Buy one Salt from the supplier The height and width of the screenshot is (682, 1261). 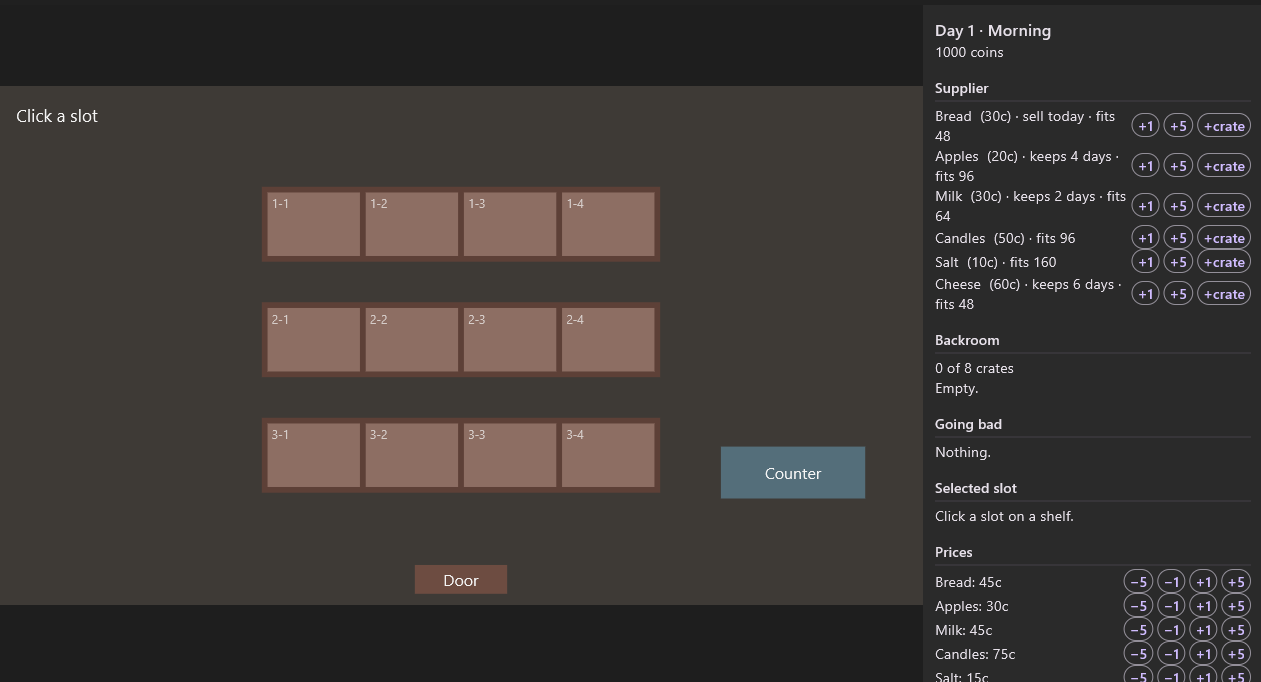[x=1146, y=262]
